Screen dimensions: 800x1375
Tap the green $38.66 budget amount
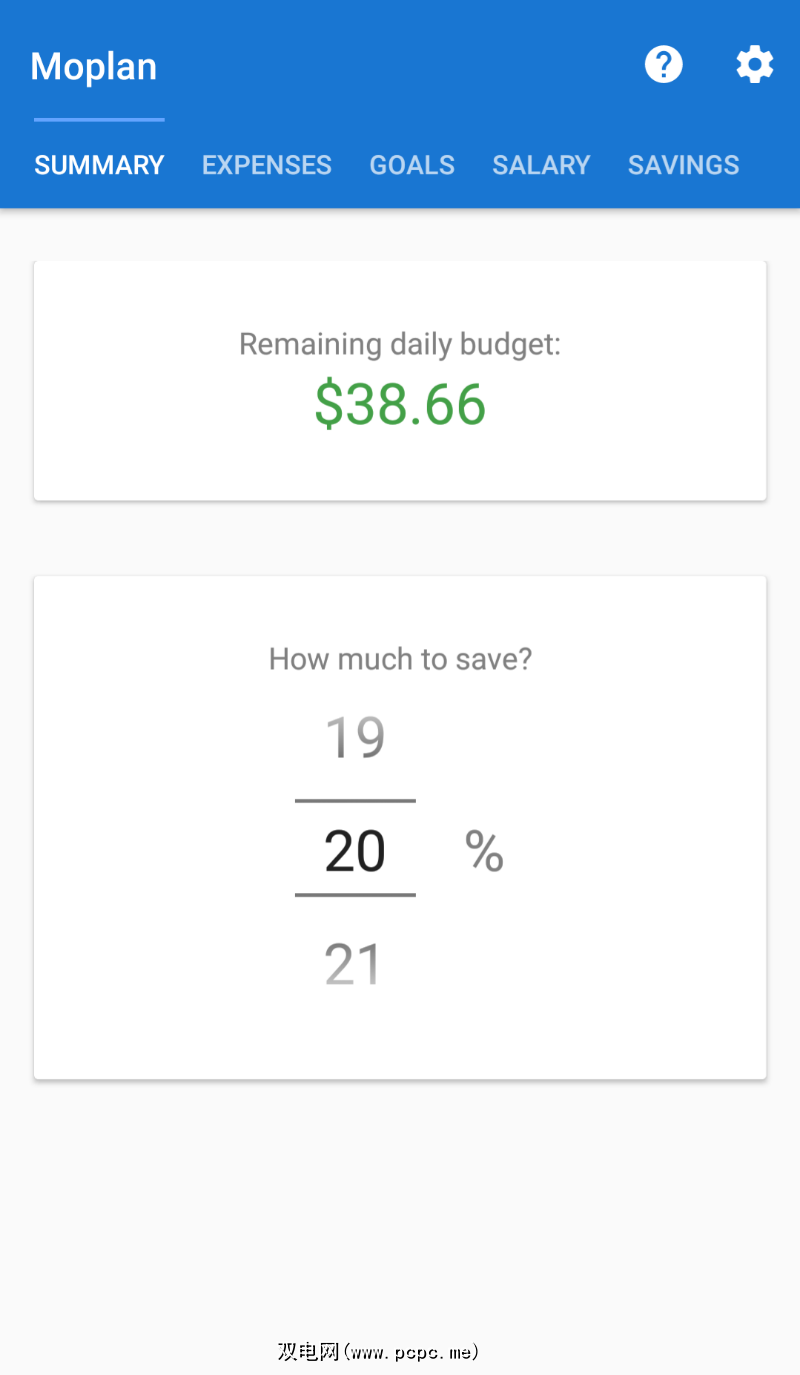tap(400, 405)
